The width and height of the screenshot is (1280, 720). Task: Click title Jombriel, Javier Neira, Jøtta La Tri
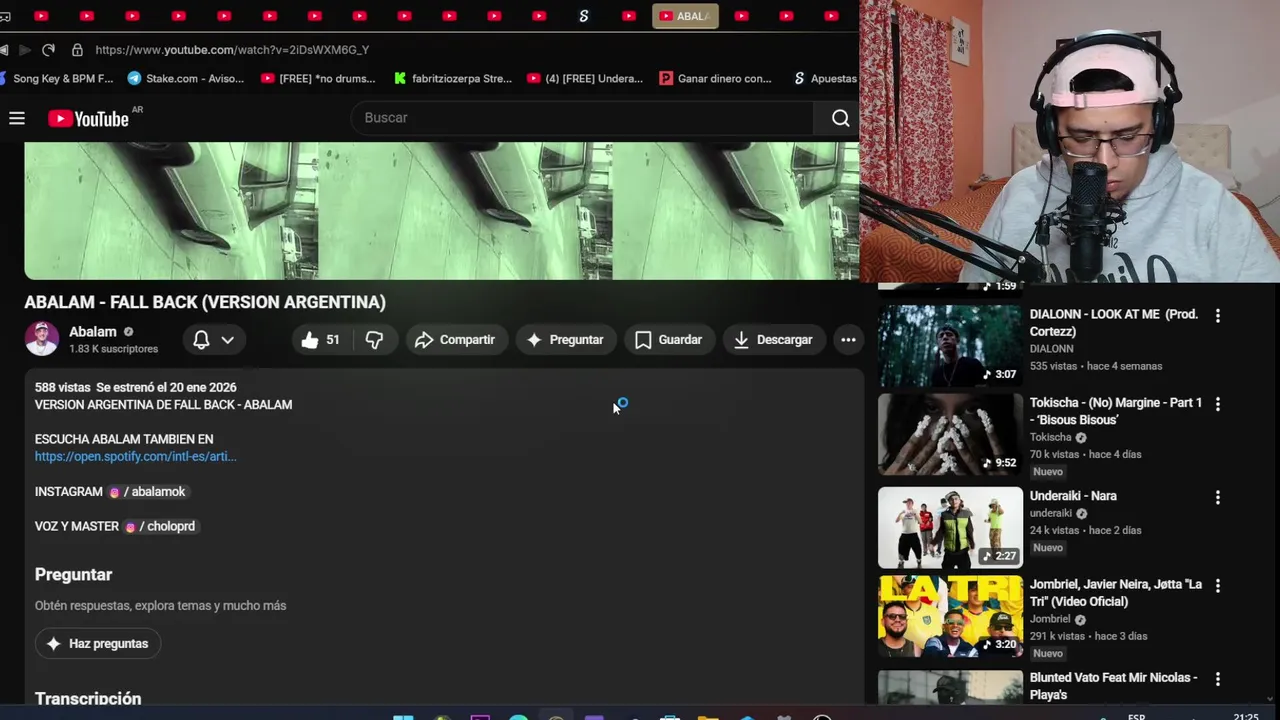[1116, 593]
